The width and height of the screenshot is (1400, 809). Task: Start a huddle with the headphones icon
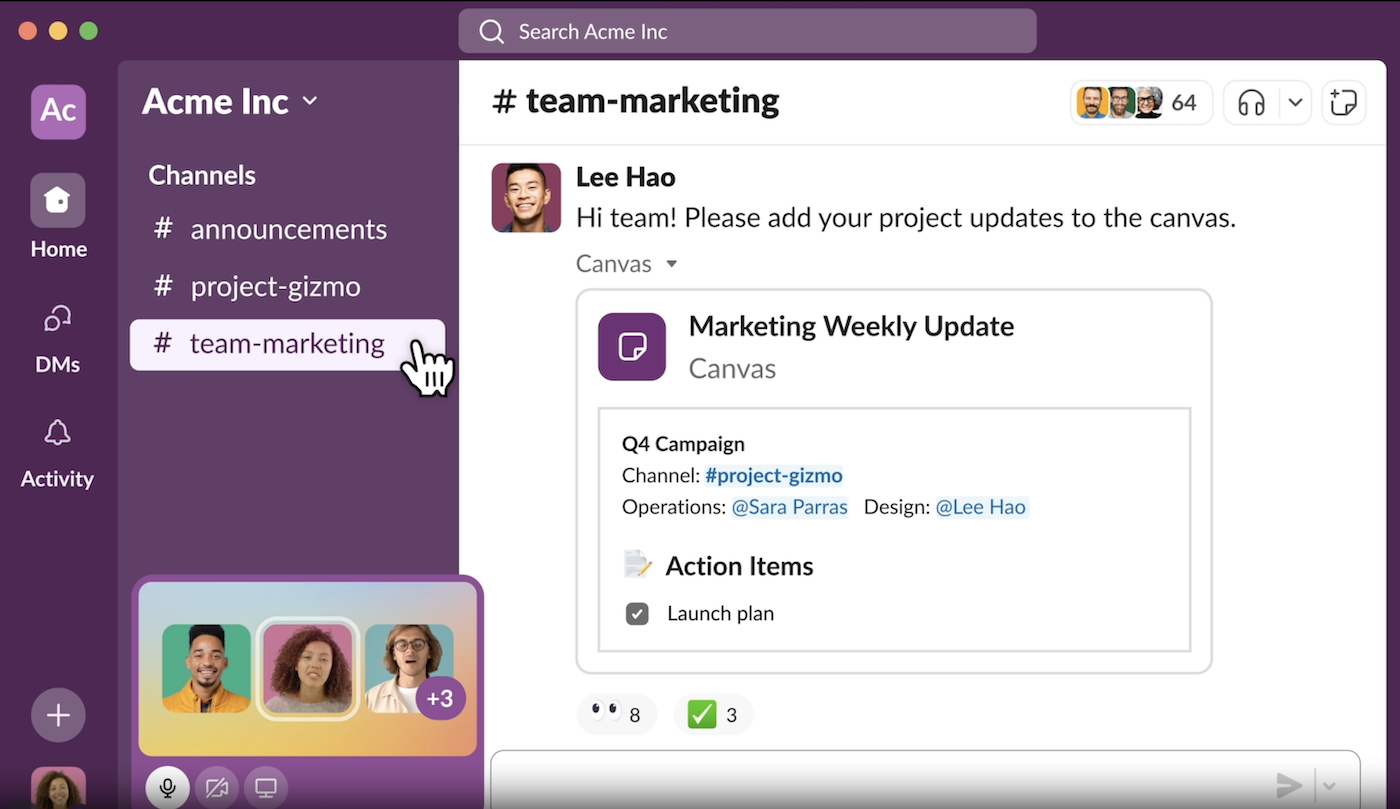coord(1251,102)
